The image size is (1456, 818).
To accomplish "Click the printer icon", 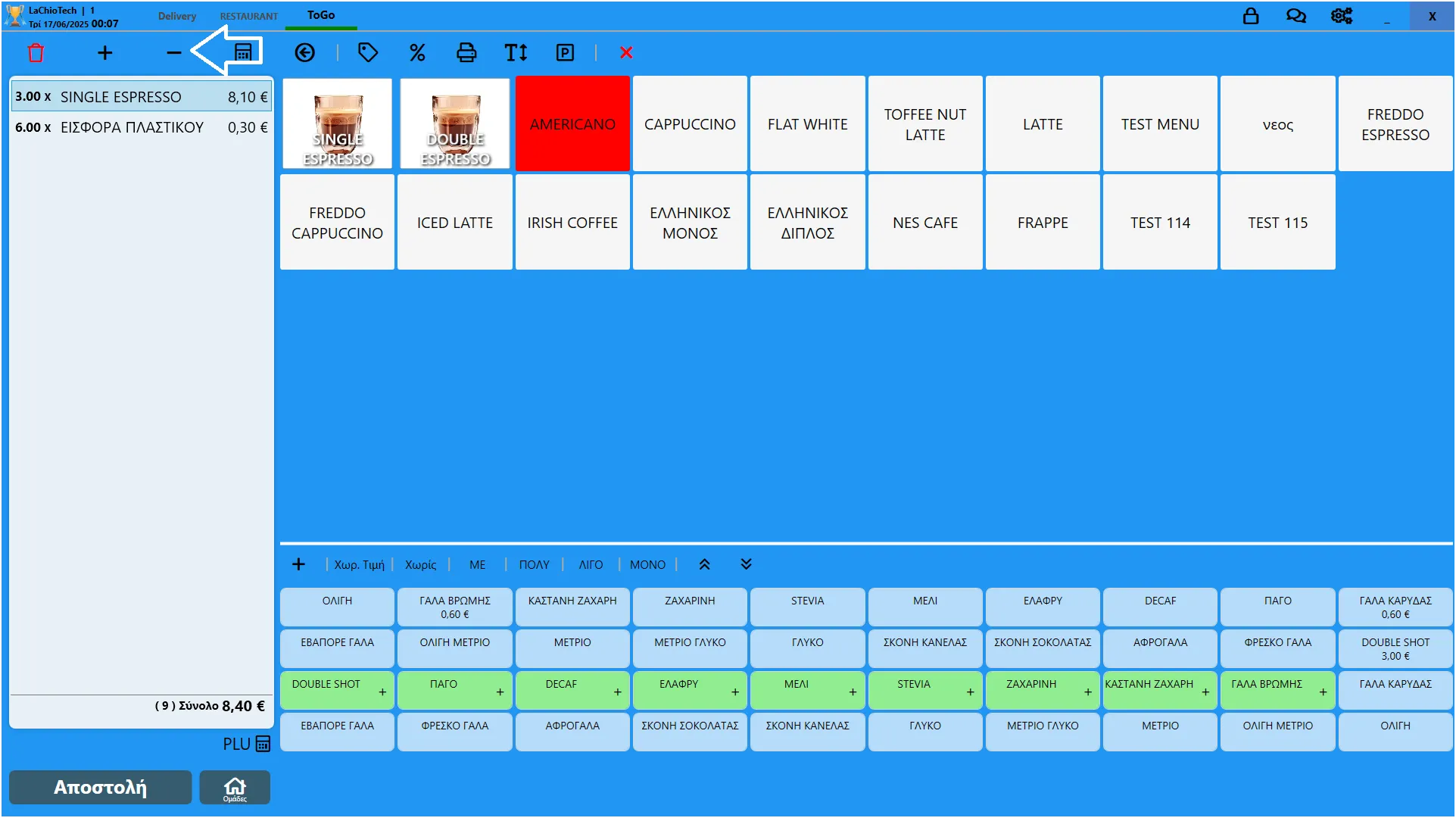I will (x=466, y=52).
